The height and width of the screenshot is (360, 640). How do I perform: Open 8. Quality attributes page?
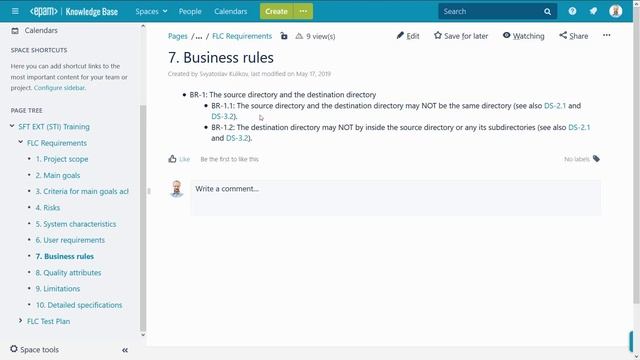pyautogui.click(x=68, y=273)
